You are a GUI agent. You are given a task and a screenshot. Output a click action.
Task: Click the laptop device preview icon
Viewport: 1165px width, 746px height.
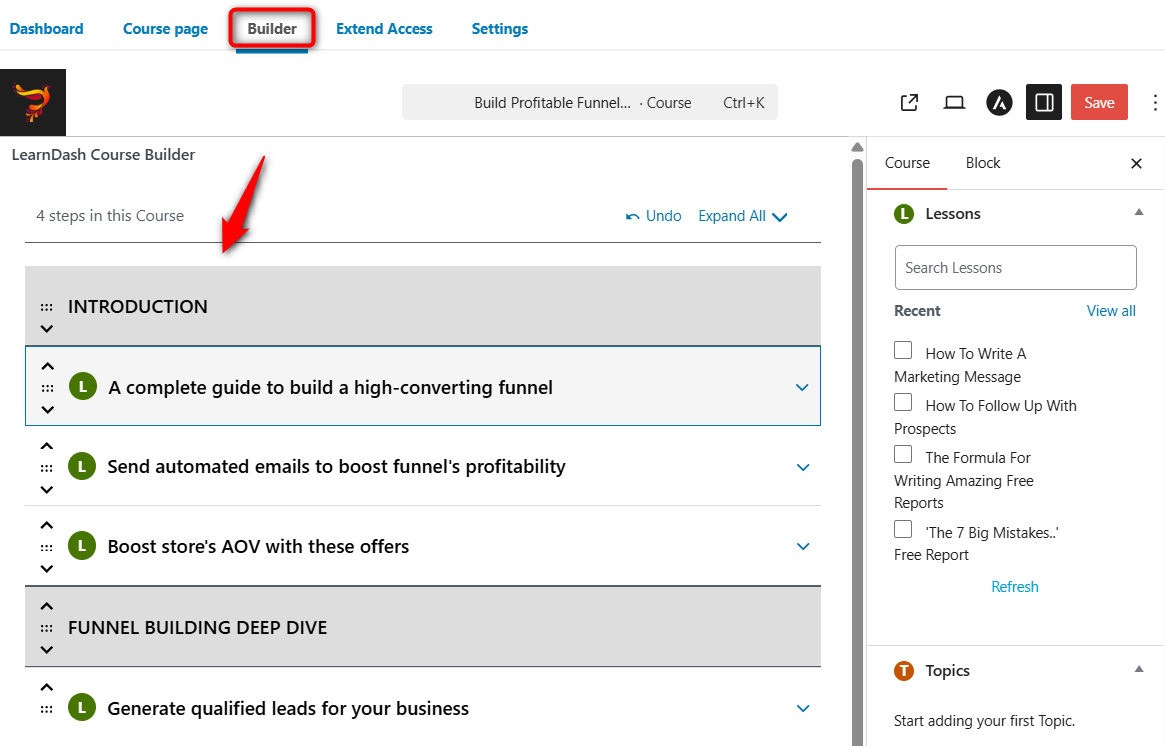coord(954,103)
